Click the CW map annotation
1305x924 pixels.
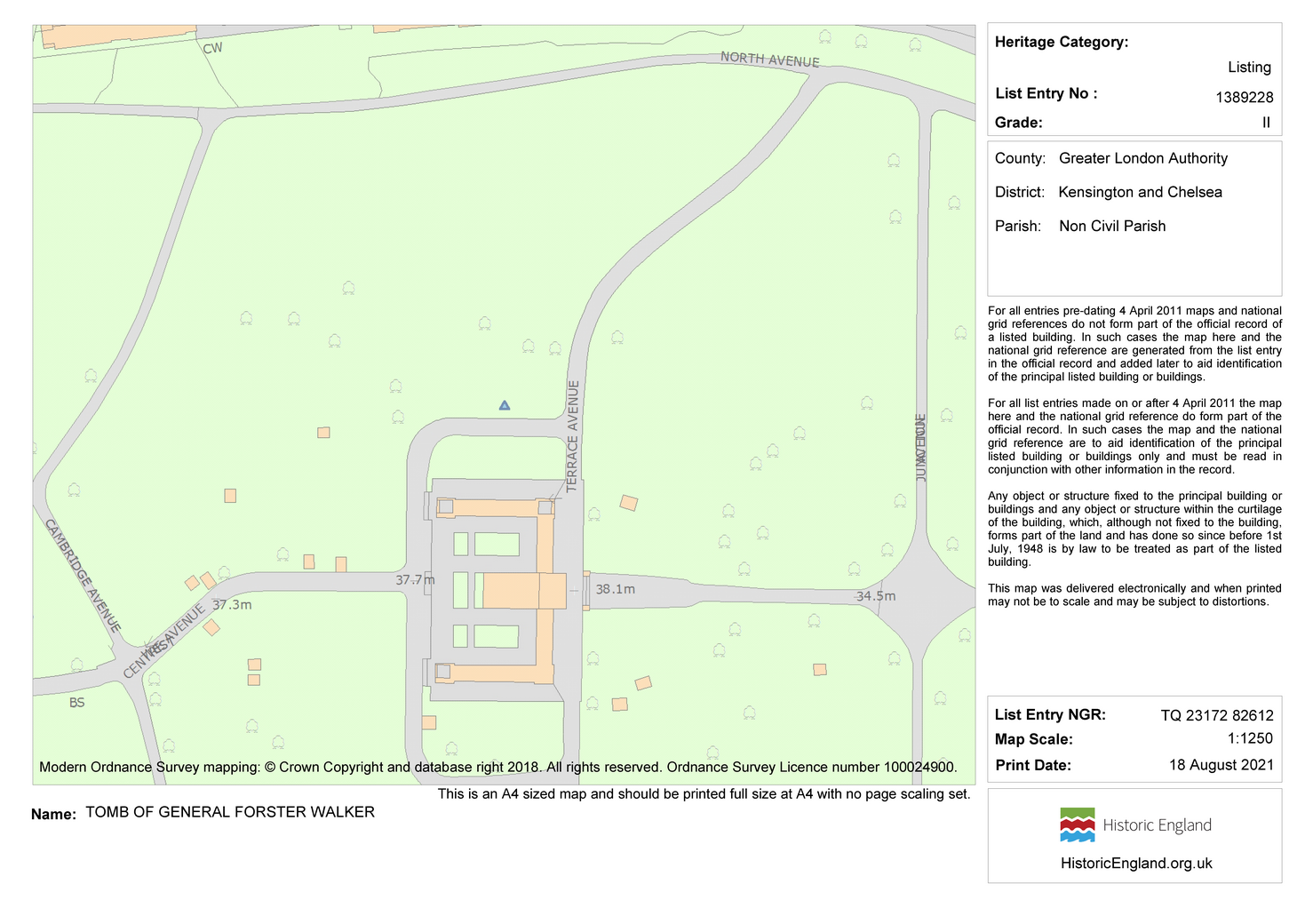pos(212,48)
